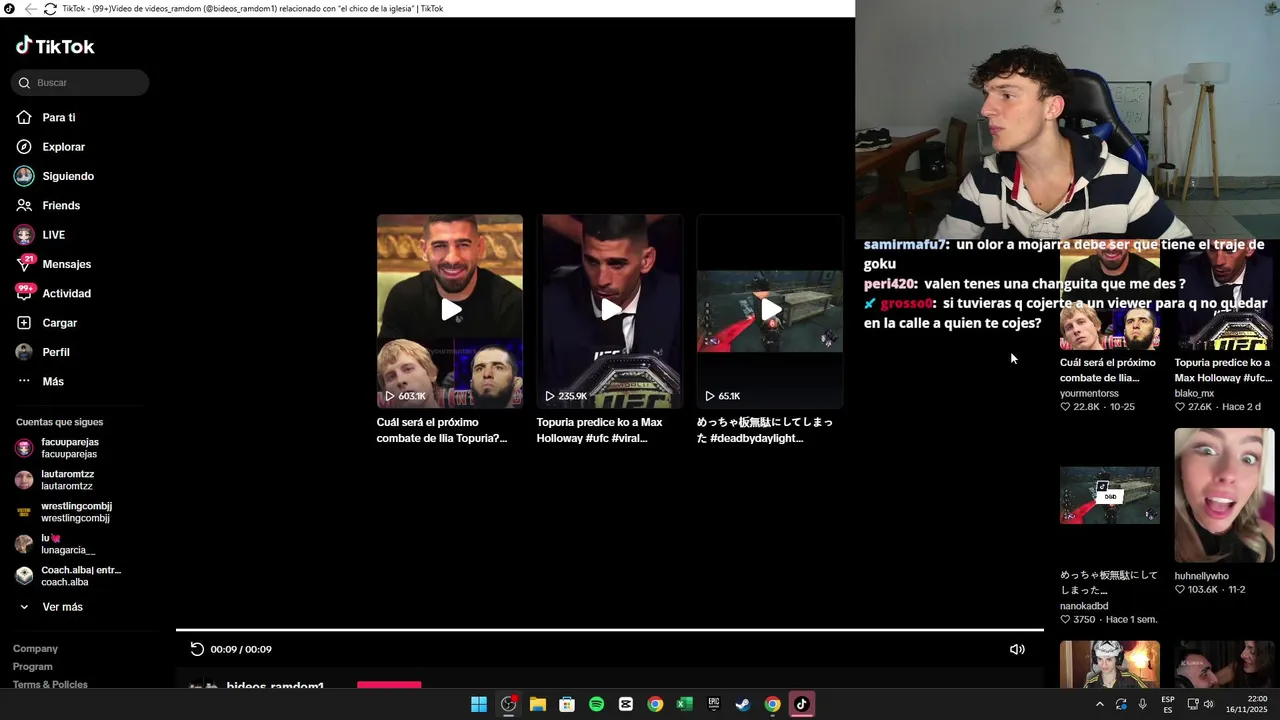This screenshot has height=720, width=1280.
Task: Click the 103.6K likes heart
Action: [x=1179, y=590]
